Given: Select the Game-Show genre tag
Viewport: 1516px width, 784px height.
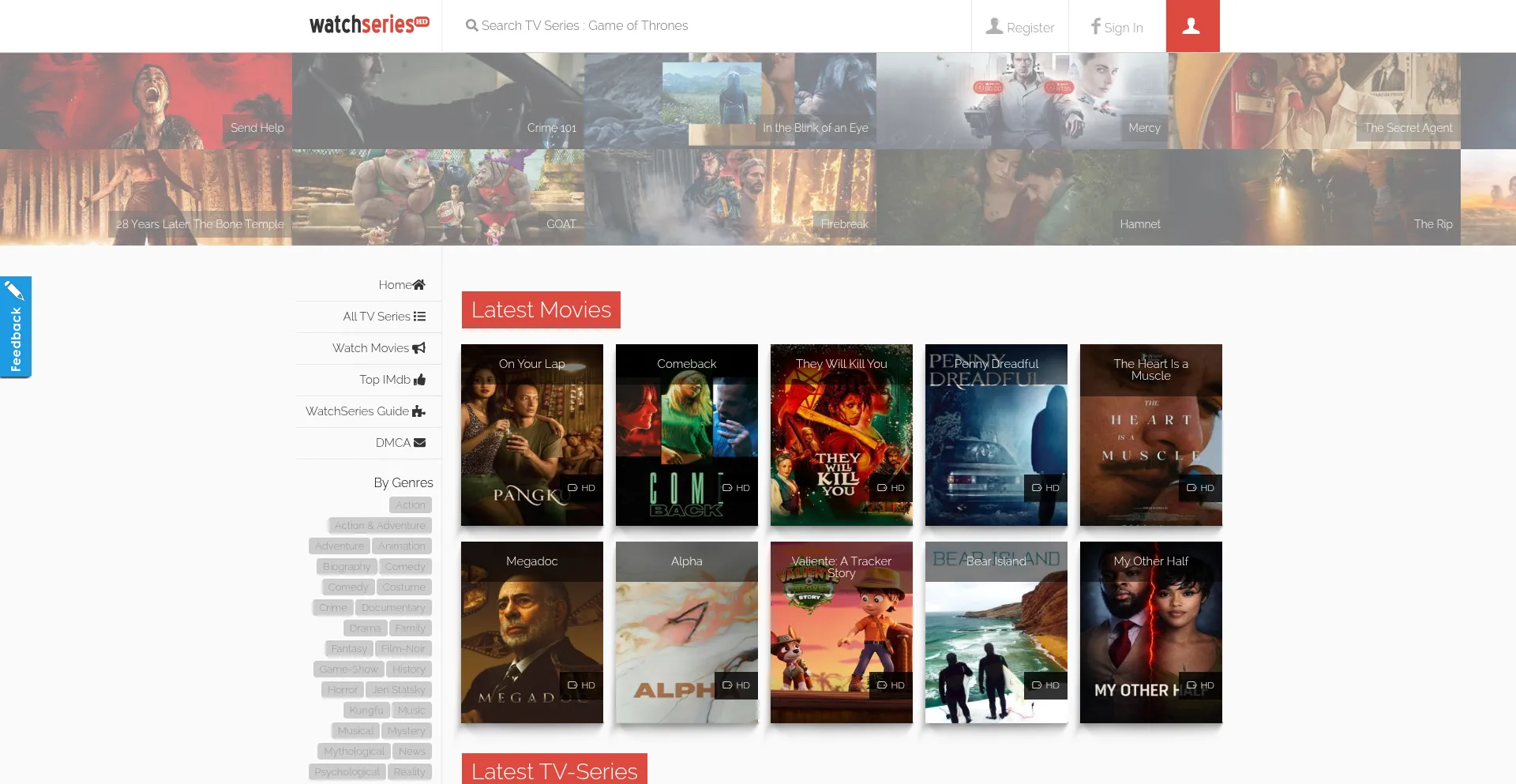Looking at the screenshot, I should 349,669.
